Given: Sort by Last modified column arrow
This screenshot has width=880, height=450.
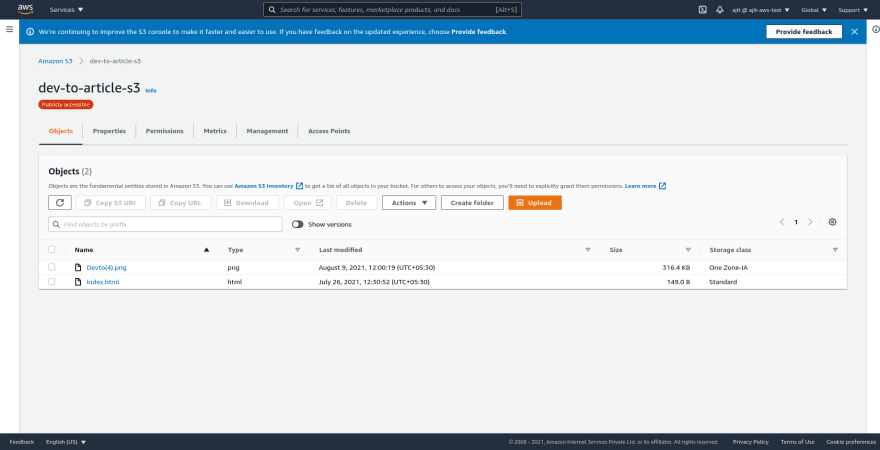Looking at the screenshot, I should coord(588,250).
